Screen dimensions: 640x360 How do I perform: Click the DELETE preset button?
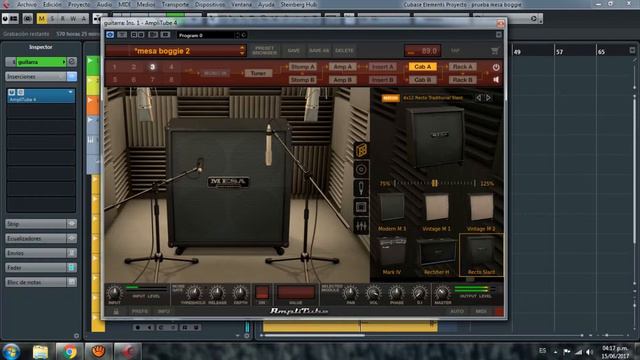(x=344, y=51)
